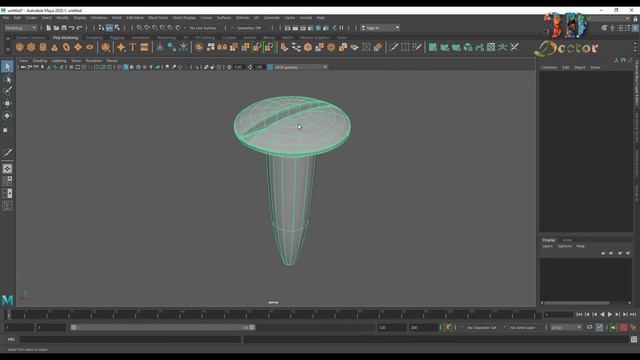Toggle snap to curves

[147, 28]
